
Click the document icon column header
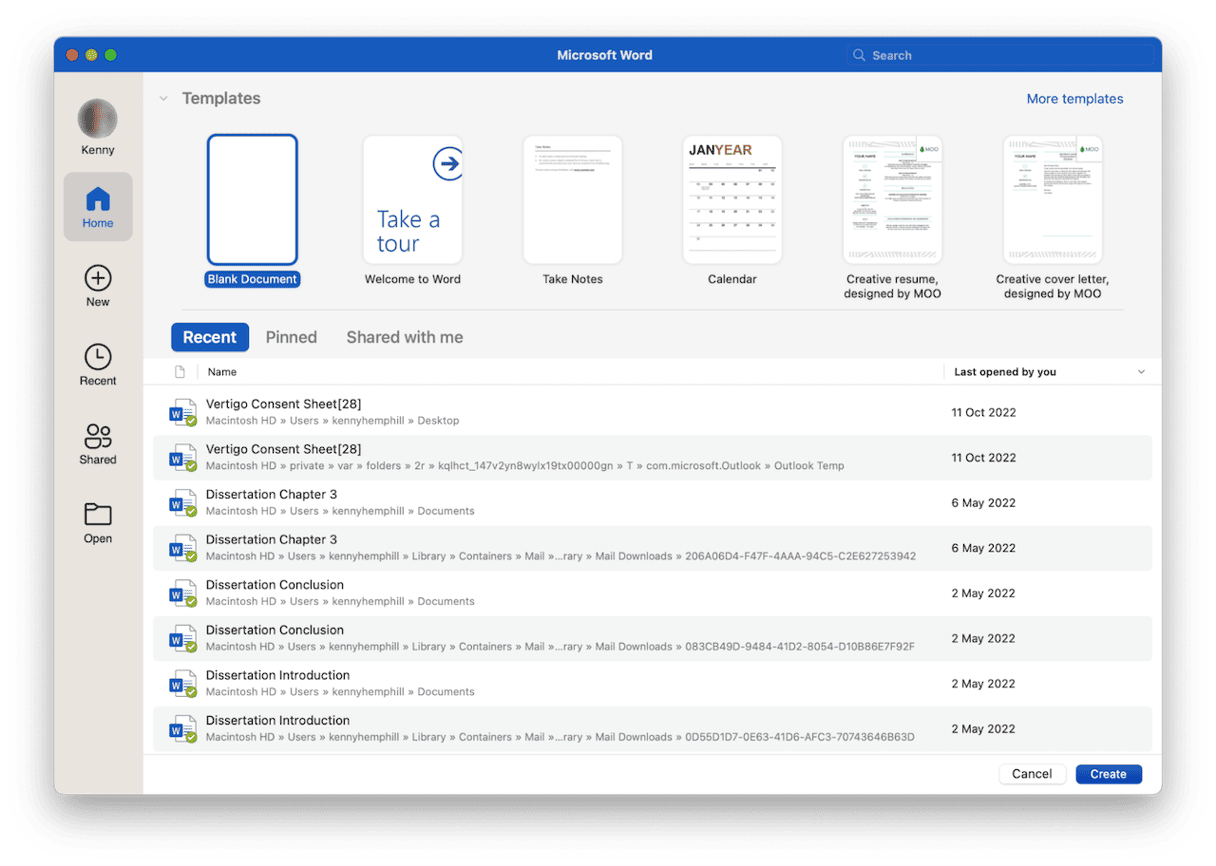180,372
